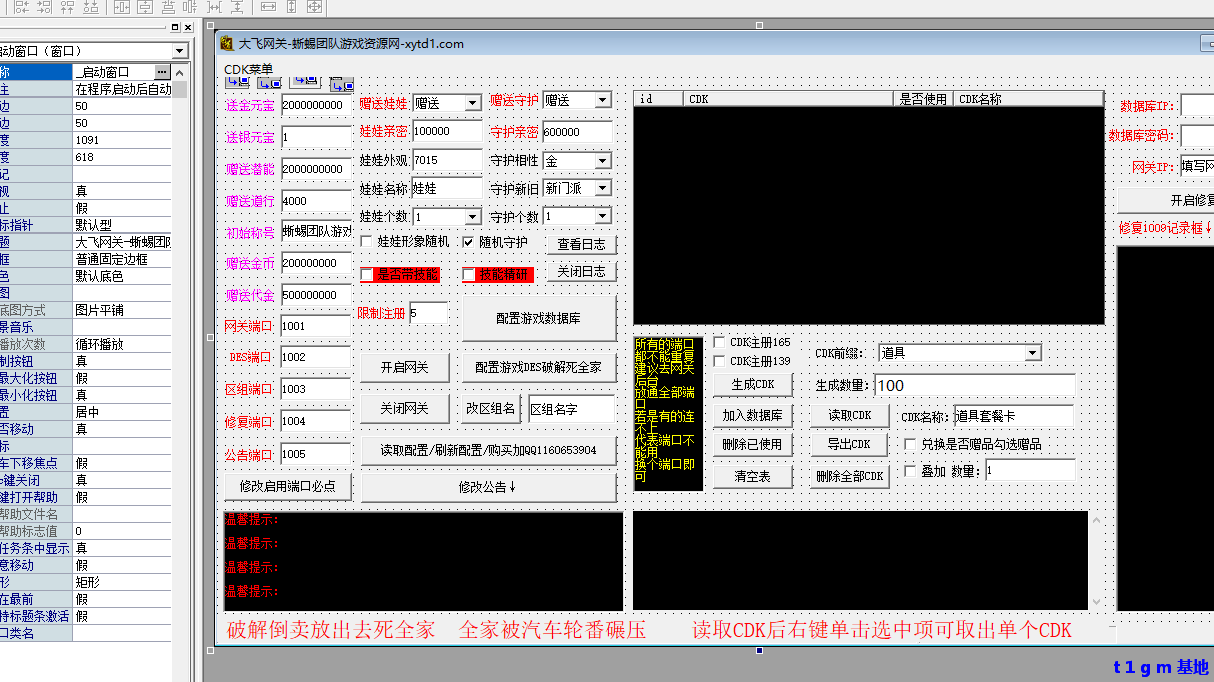Select the 底图方式 property row

(x=35, y=310)
